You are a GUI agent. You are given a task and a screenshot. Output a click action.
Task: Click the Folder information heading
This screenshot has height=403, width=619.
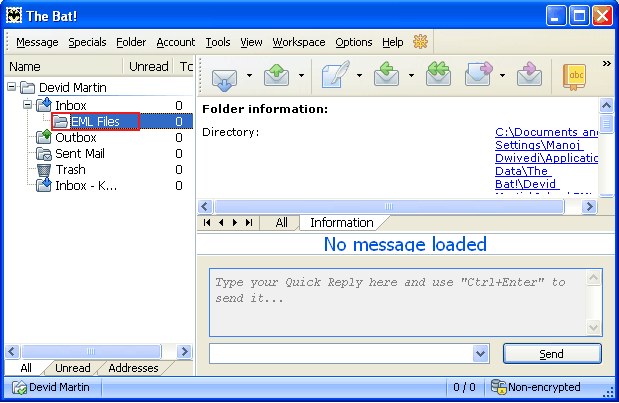(x=265, y=109)
